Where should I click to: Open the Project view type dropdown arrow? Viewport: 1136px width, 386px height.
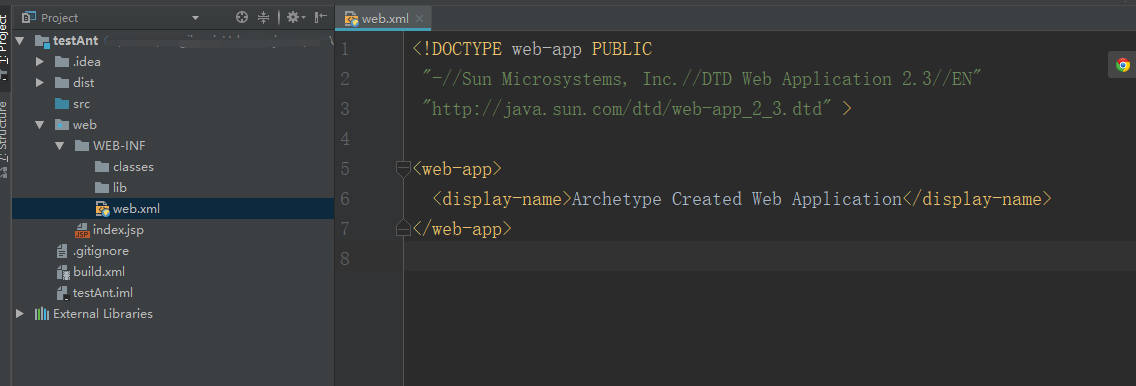coord(196,18)
